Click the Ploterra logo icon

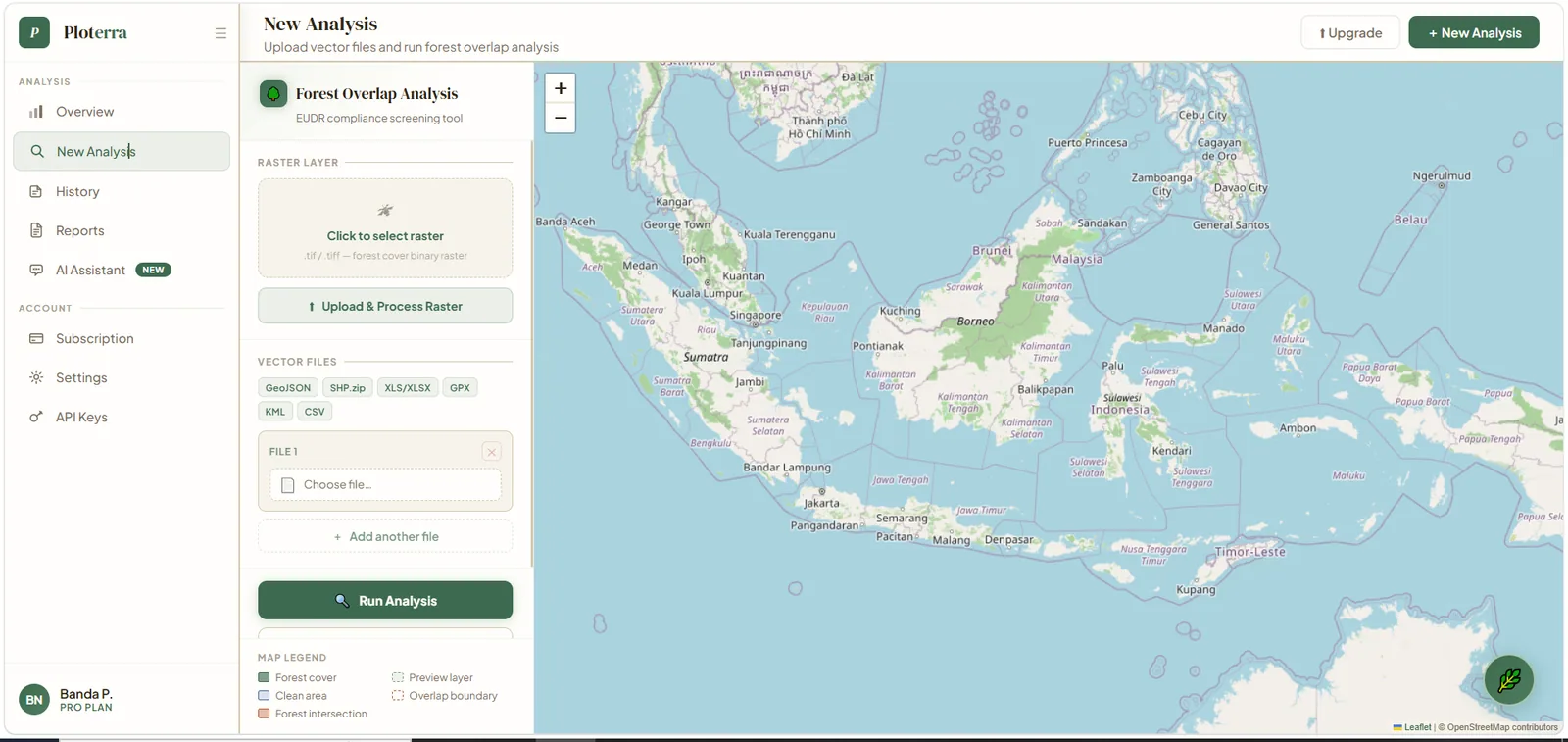click(34, 32)
